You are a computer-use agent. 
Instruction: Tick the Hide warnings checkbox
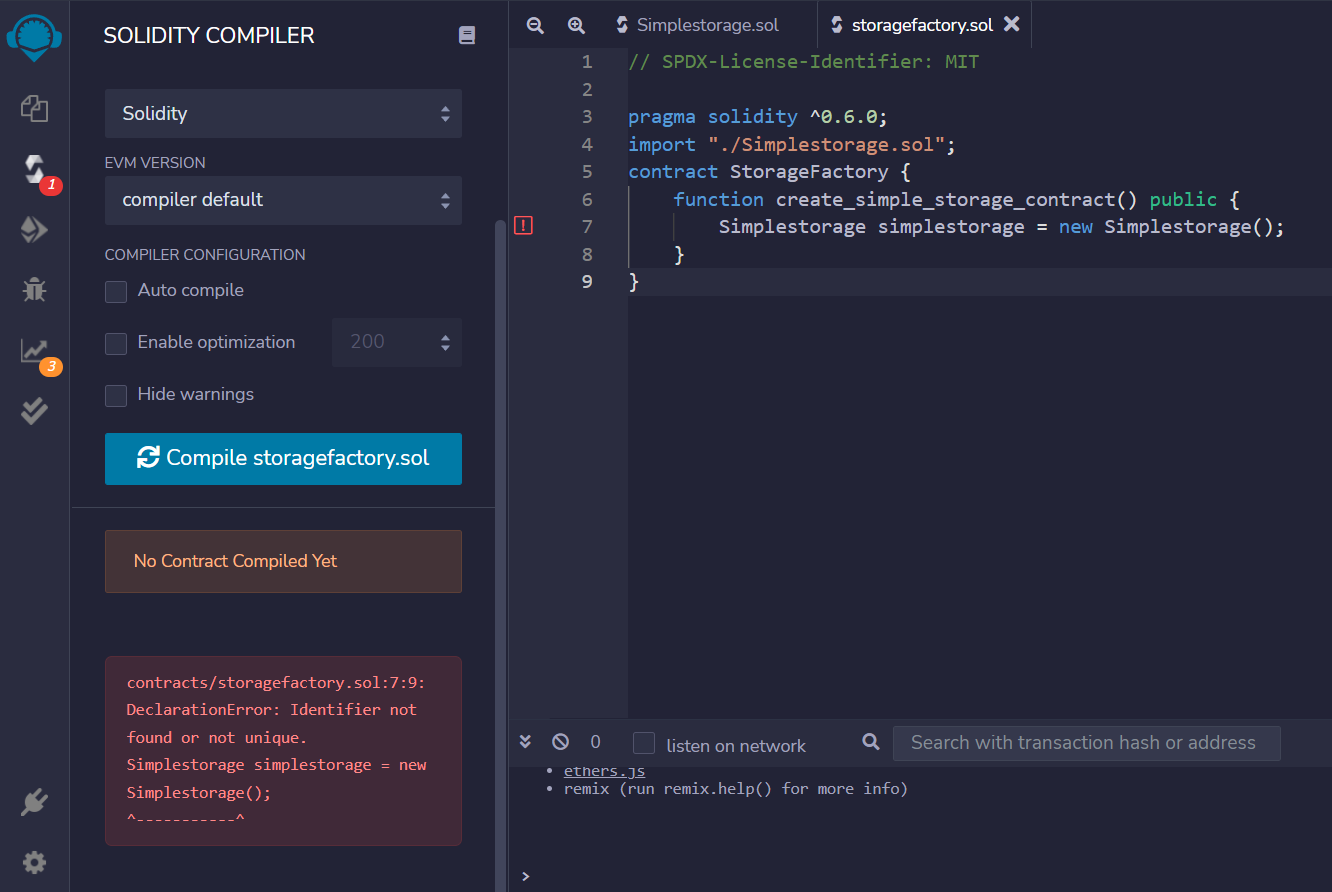pyautogui.click(x=116, y=395)
